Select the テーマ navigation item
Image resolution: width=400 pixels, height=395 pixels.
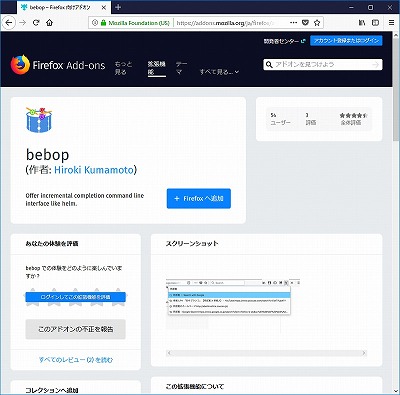(x=181, y=68)
